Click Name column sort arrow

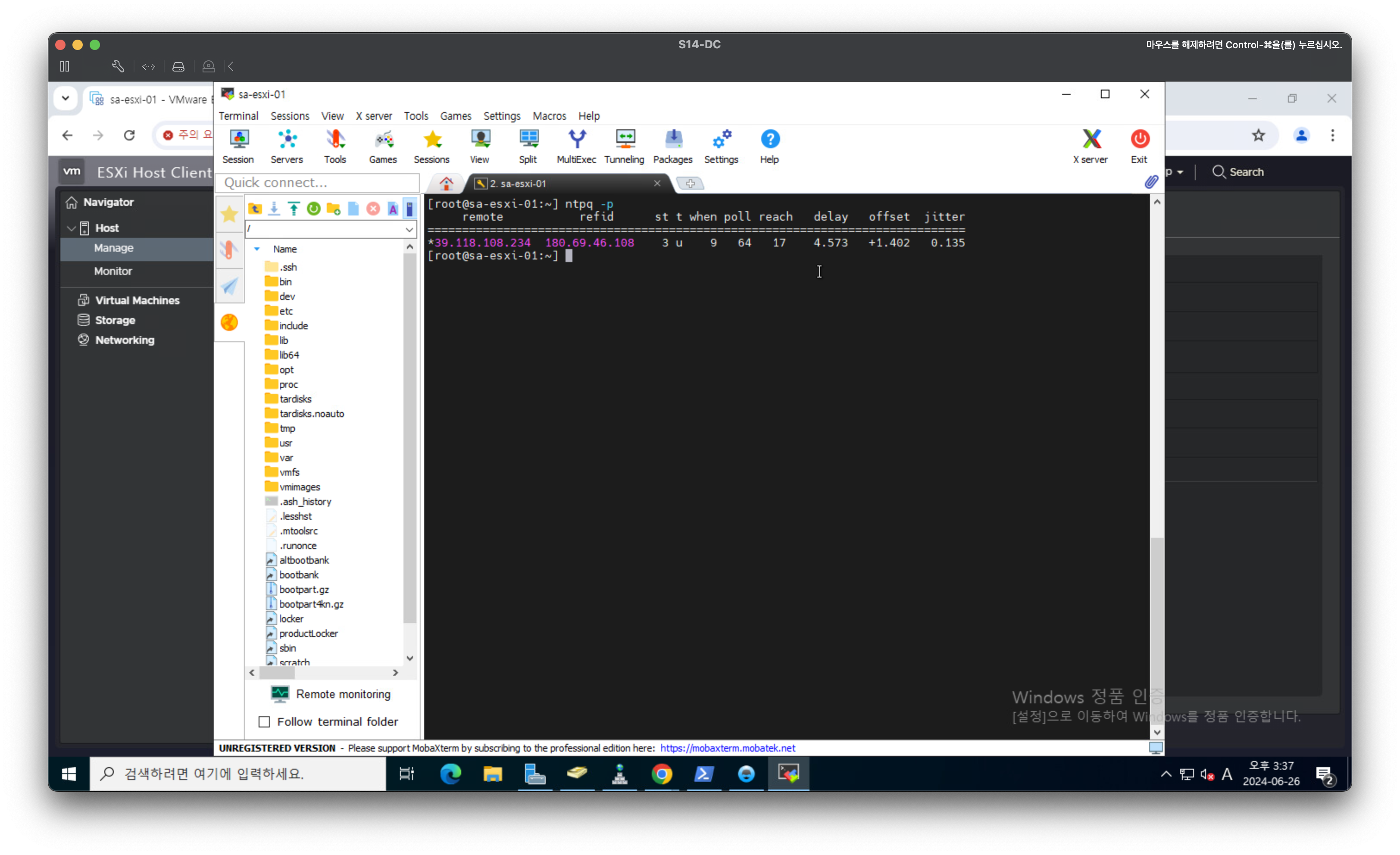pyautogui.click(x=257, y=249)
